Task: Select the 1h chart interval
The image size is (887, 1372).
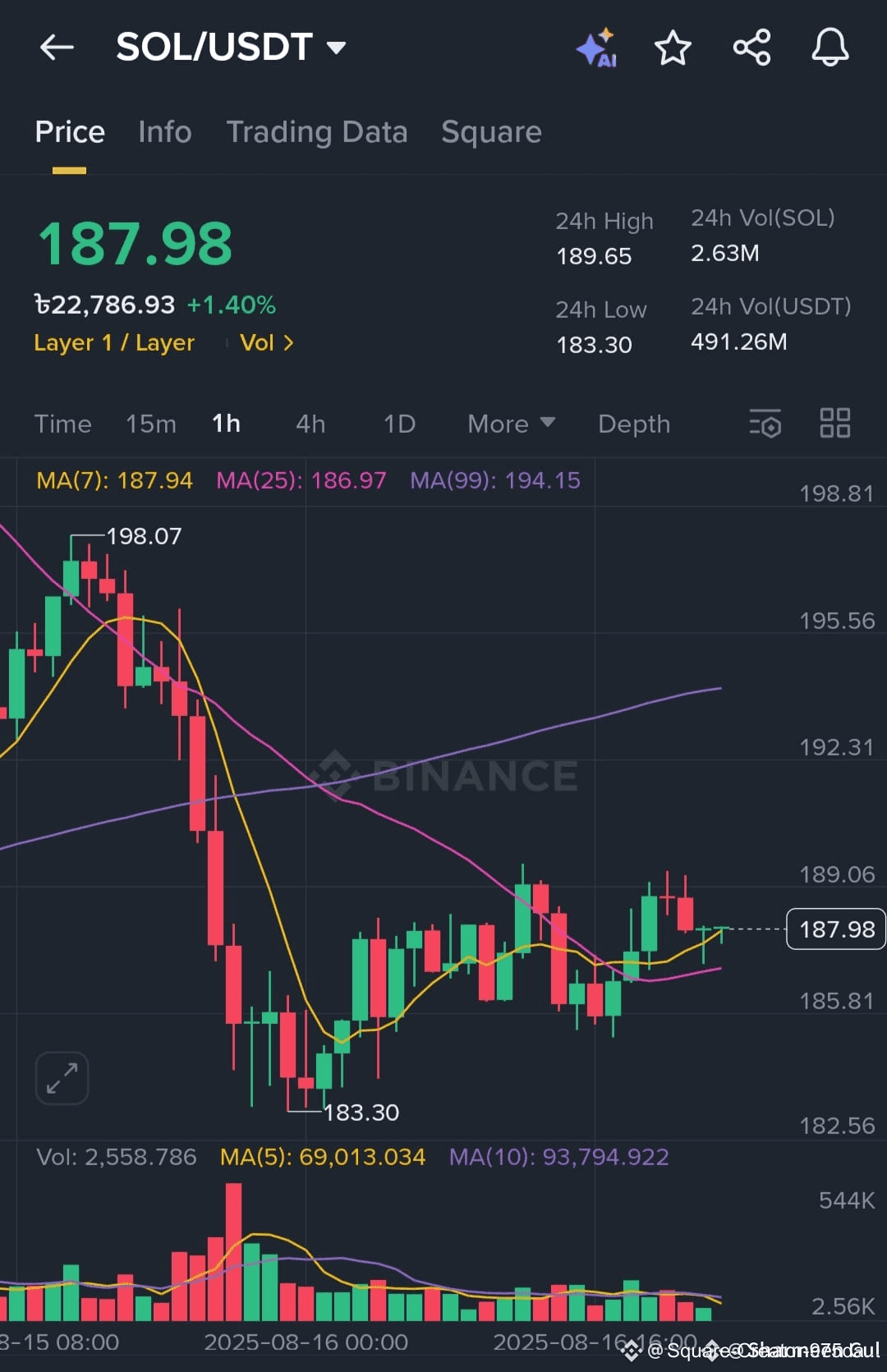Action: 227,424
